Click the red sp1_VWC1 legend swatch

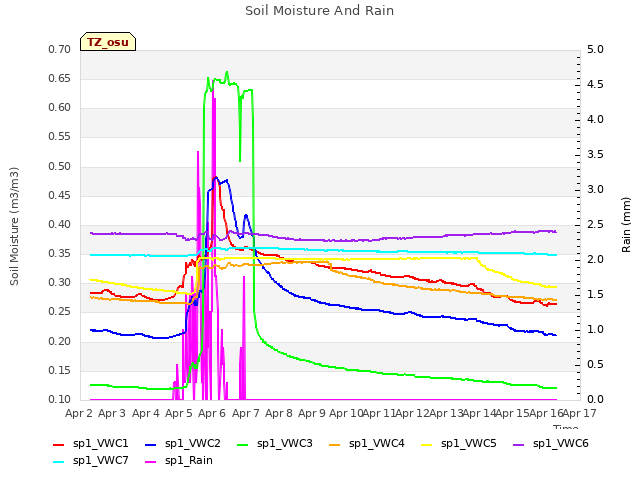coord(59,444)
